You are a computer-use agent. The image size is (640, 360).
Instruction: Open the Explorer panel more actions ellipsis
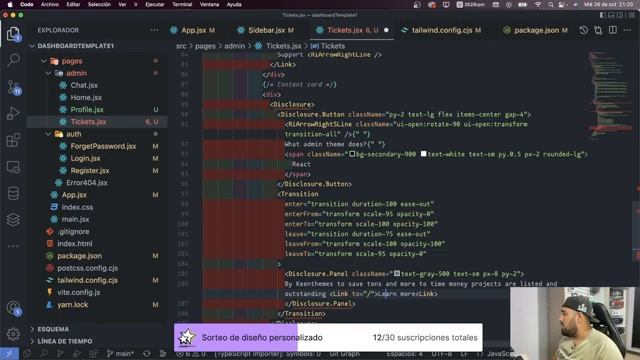click(x=154, y=30)
